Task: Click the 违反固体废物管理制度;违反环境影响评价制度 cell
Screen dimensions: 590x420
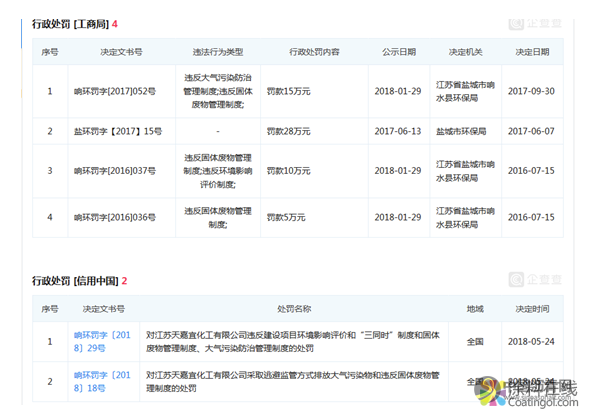Action: pyautogui.click(x=218, y=171)
